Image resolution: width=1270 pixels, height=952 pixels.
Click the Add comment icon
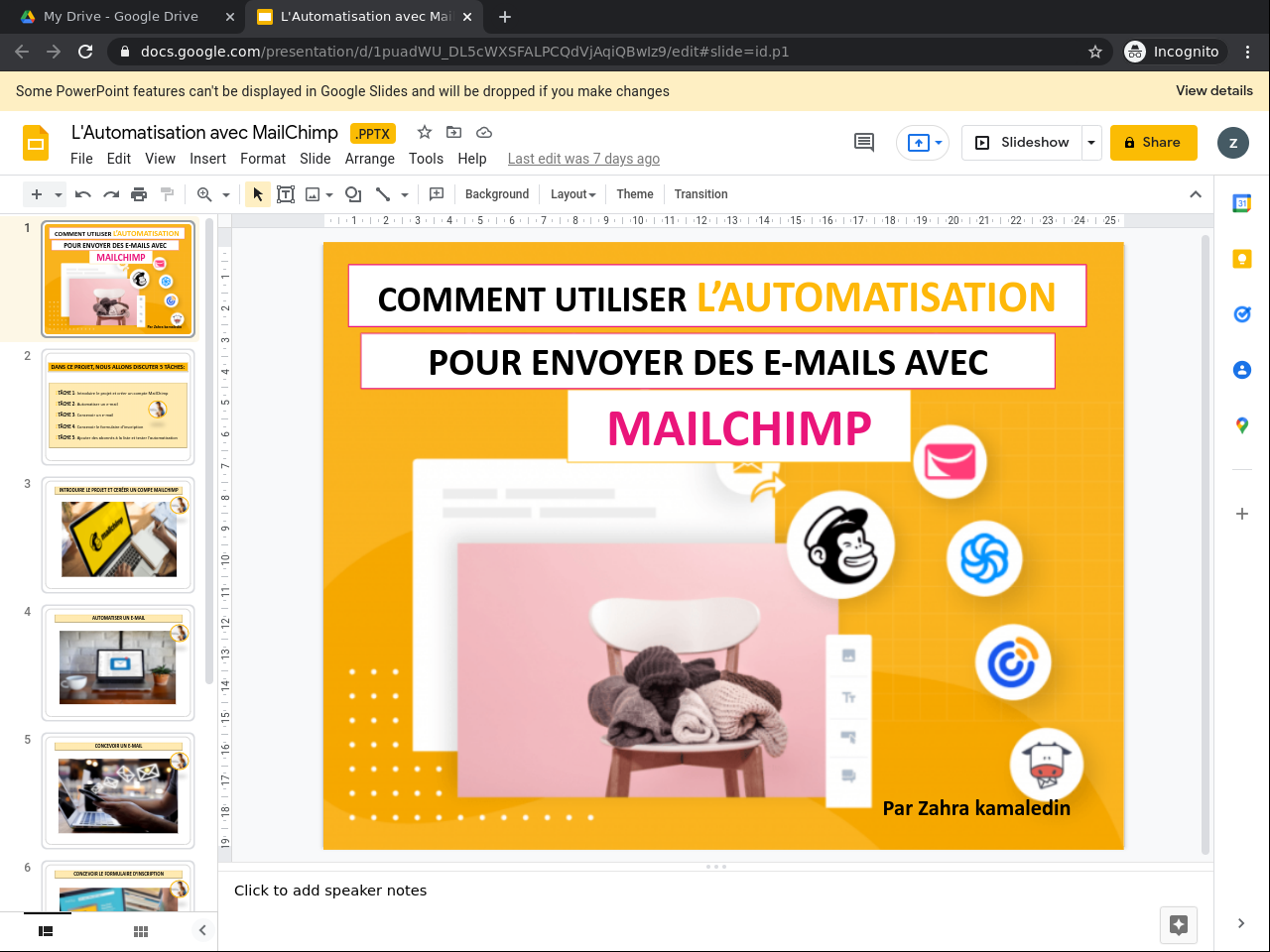(x=437, y=194)
